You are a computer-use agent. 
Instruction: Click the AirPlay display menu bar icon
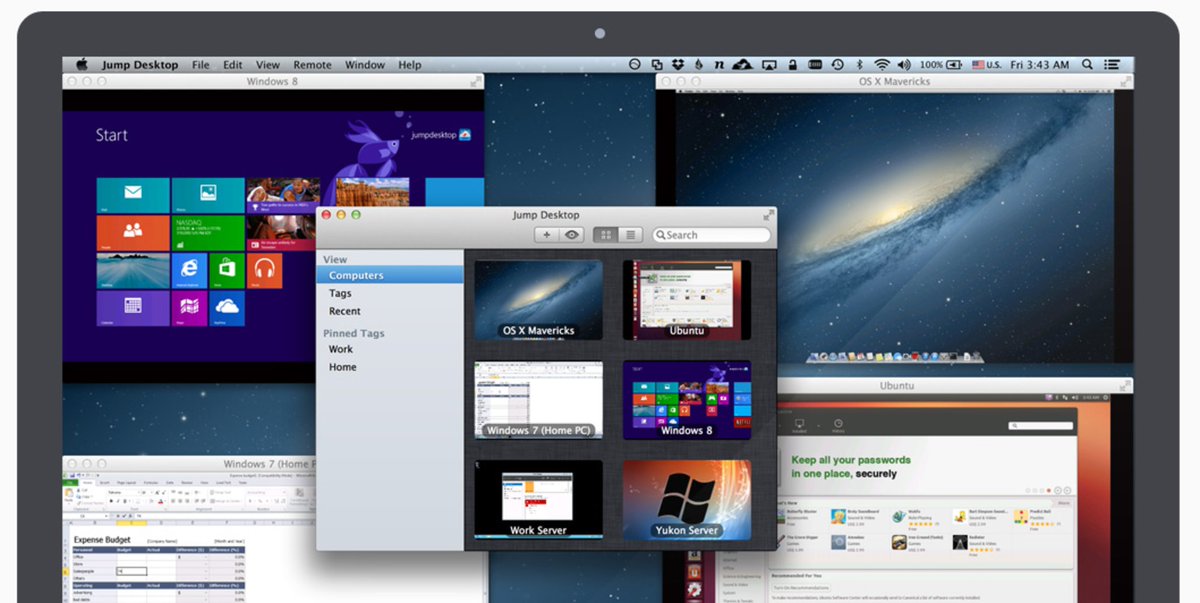[768, 65]
